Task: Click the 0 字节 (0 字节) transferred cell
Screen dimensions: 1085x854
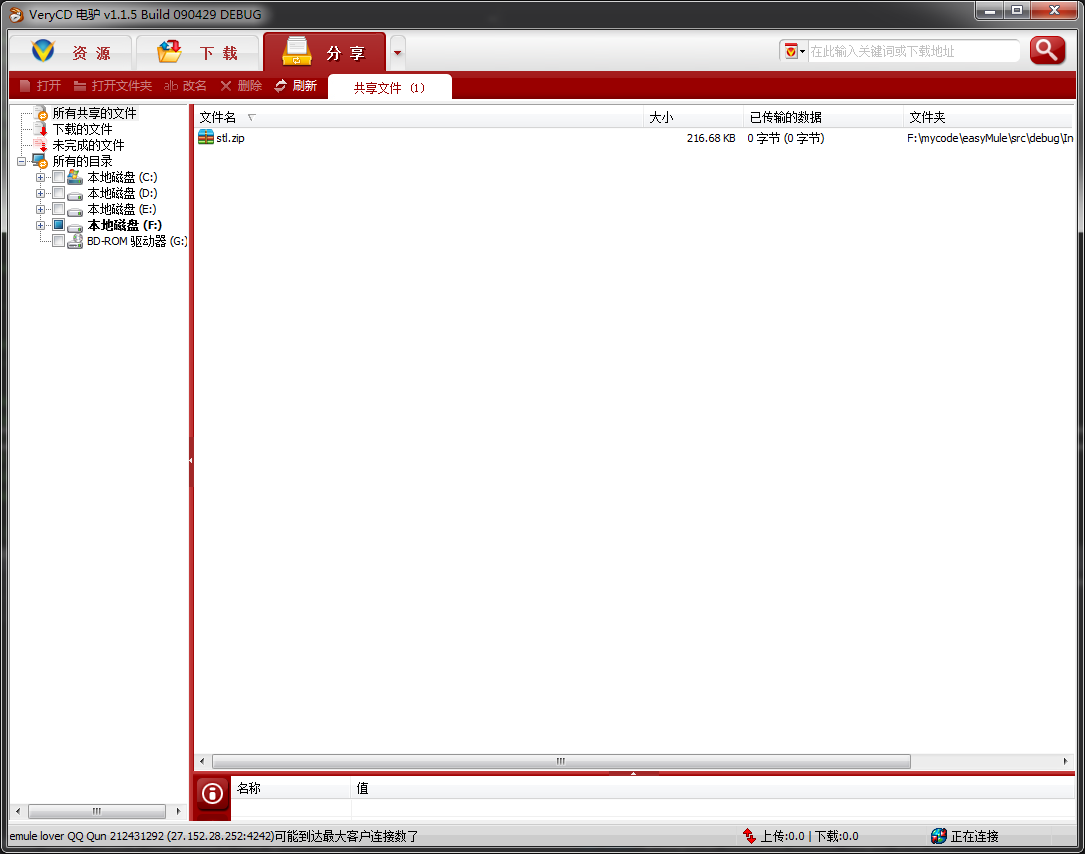Action: pyautogui.click(x=785, y=138)
